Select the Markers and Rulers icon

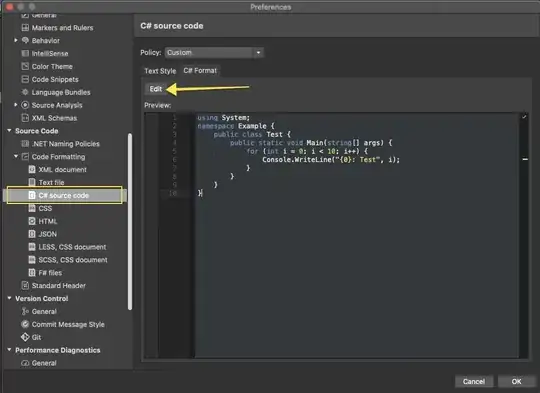(25, 28)
